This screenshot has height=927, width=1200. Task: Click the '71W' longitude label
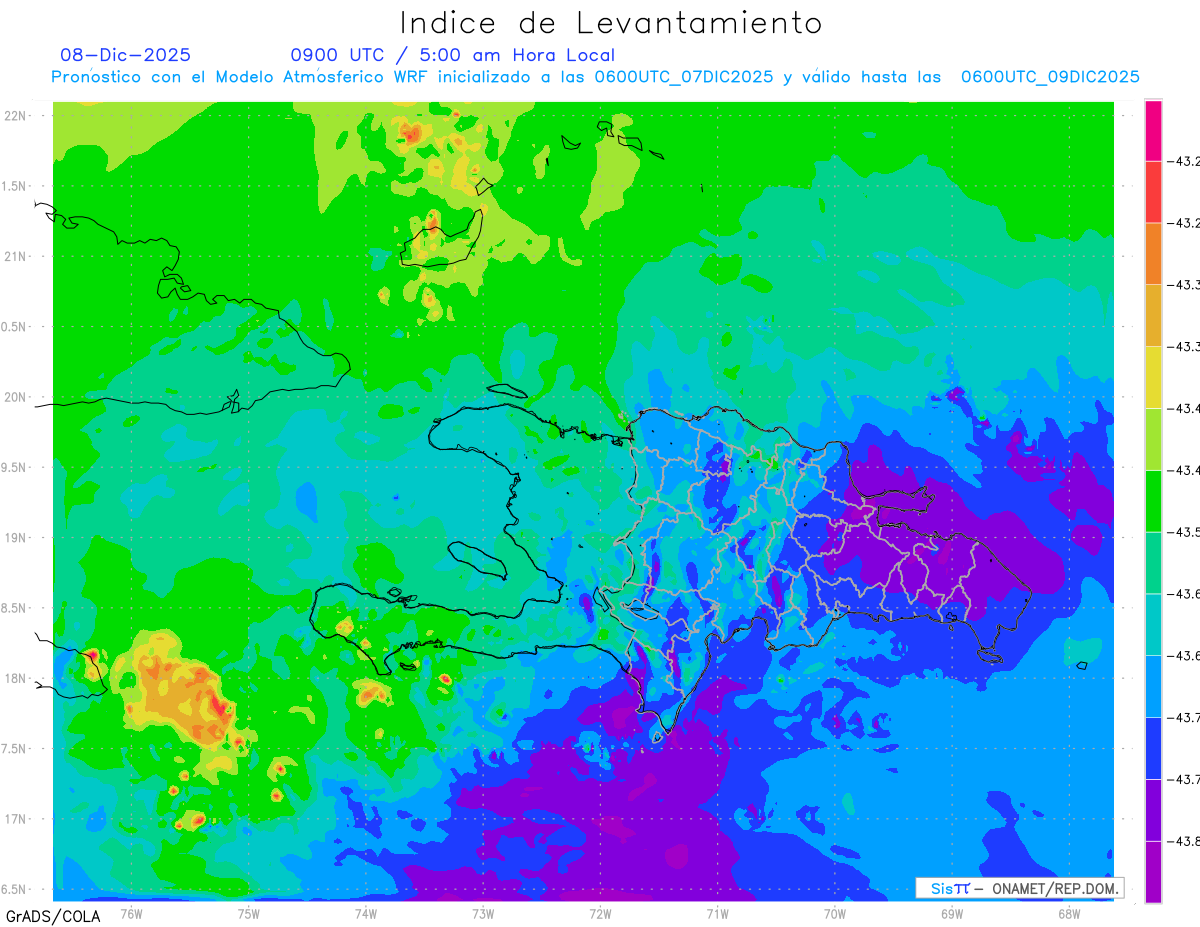click(717, 913)
